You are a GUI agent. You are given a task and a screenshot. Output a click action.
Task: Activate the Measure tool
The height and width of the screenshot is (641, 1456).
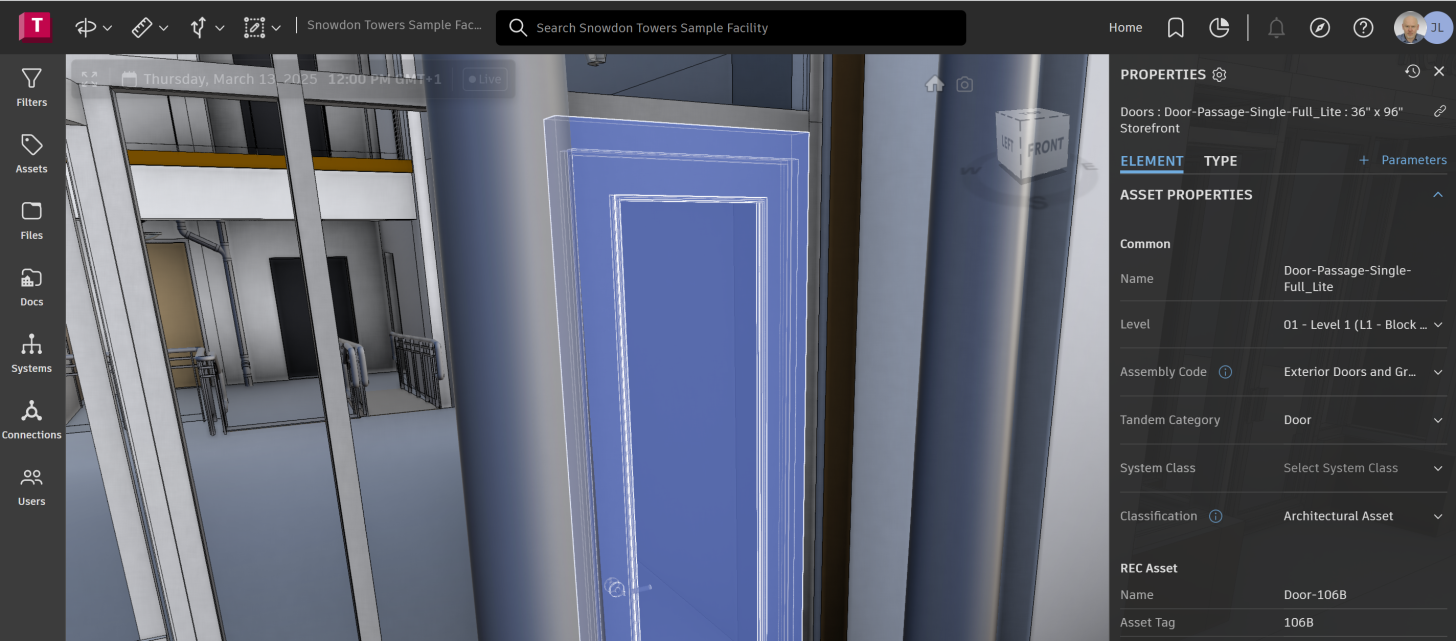[142, 27]
